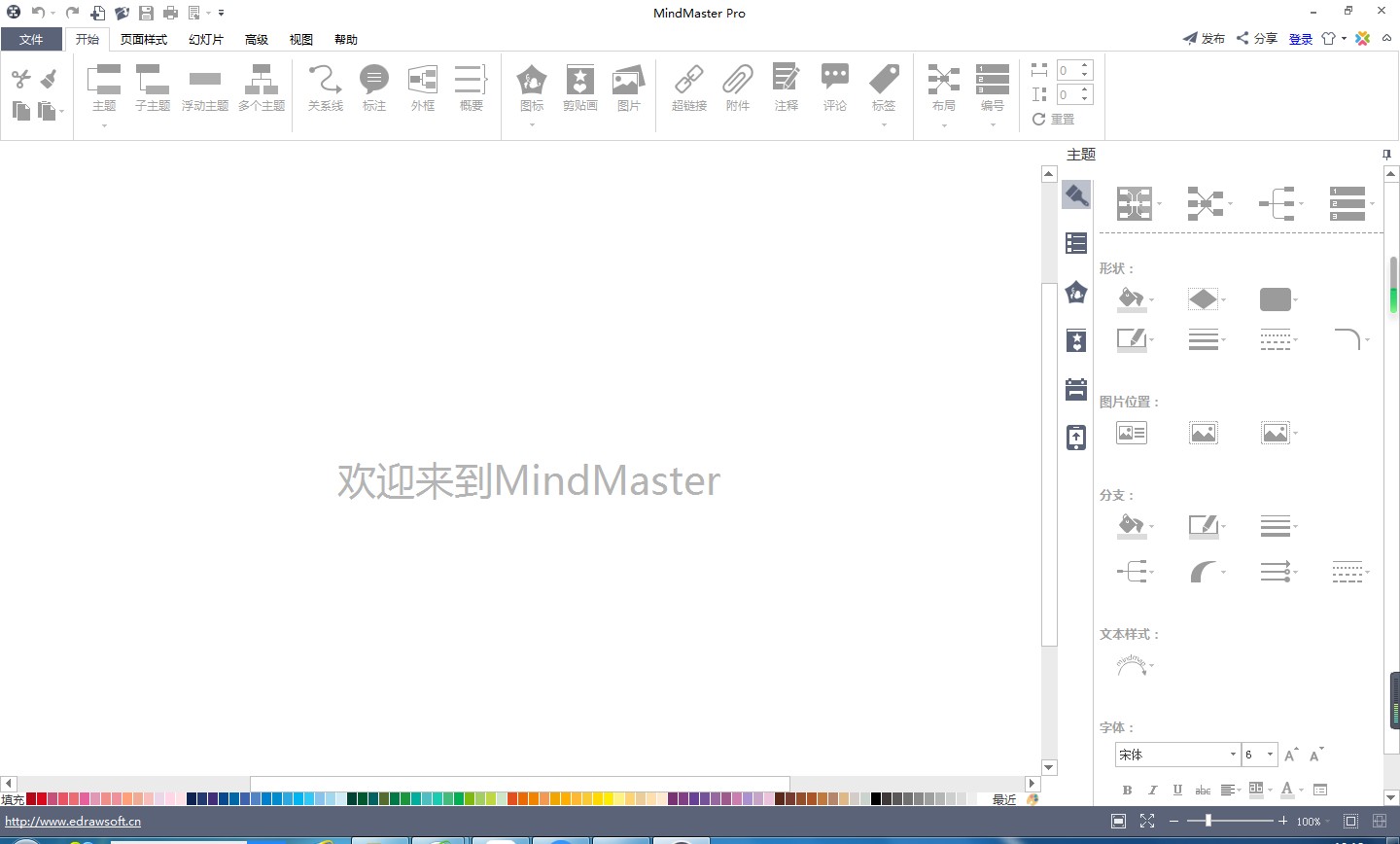Click the Cut scissors icon
Viewport: 1400px width, 844px height.
click(x=21, y=79)
